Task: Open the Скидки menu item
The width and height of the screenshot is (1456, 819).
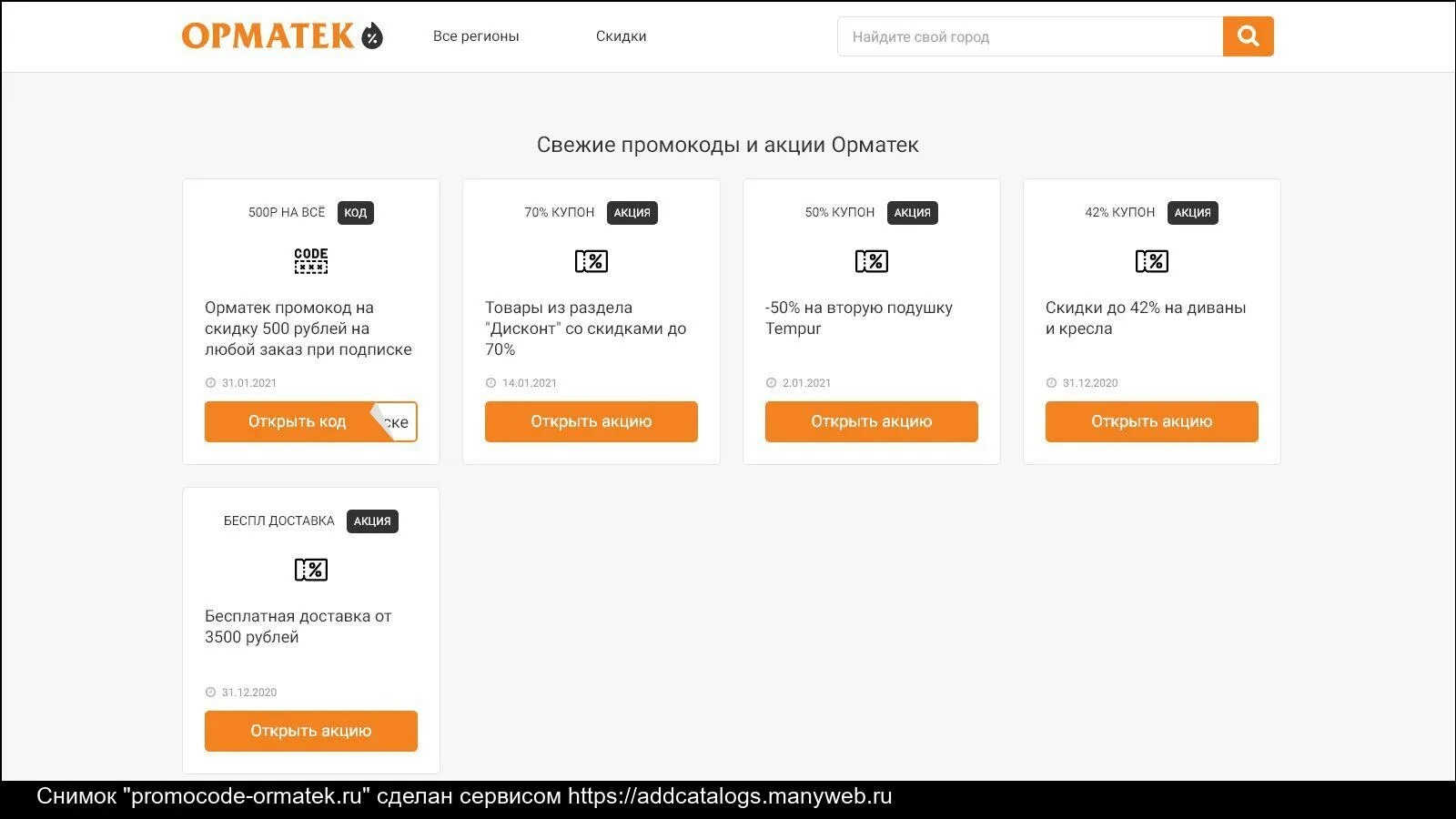Action: pos(622,36)
